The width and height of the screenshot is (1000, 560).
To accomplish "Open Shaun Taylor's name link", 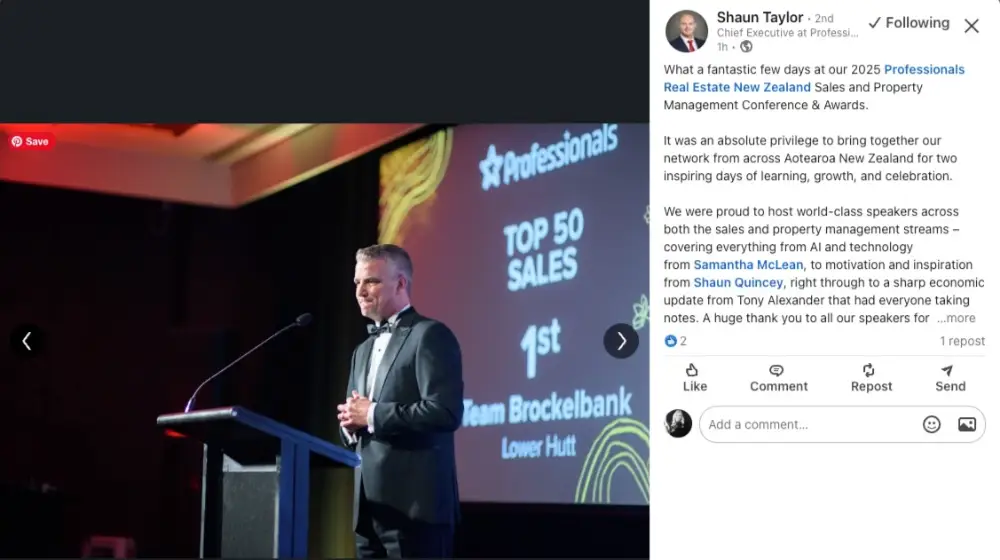I will tap(760, 17).
